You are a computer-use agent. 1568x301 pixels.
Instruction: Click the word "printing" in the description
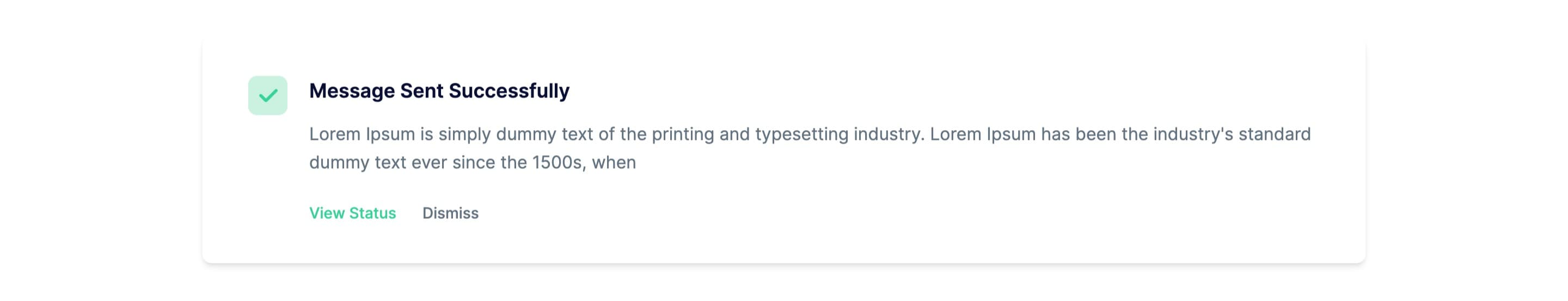(x=682, y=134)
